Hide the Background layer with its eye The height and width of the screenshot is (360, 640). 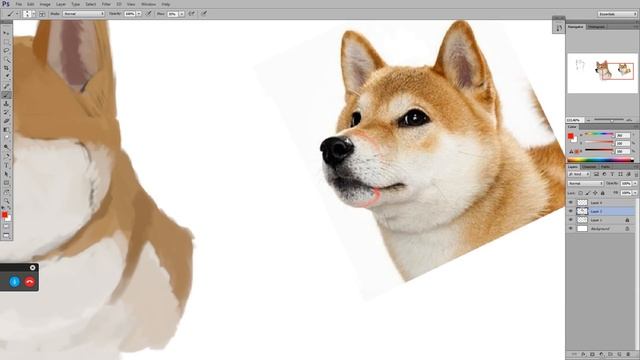571,229
